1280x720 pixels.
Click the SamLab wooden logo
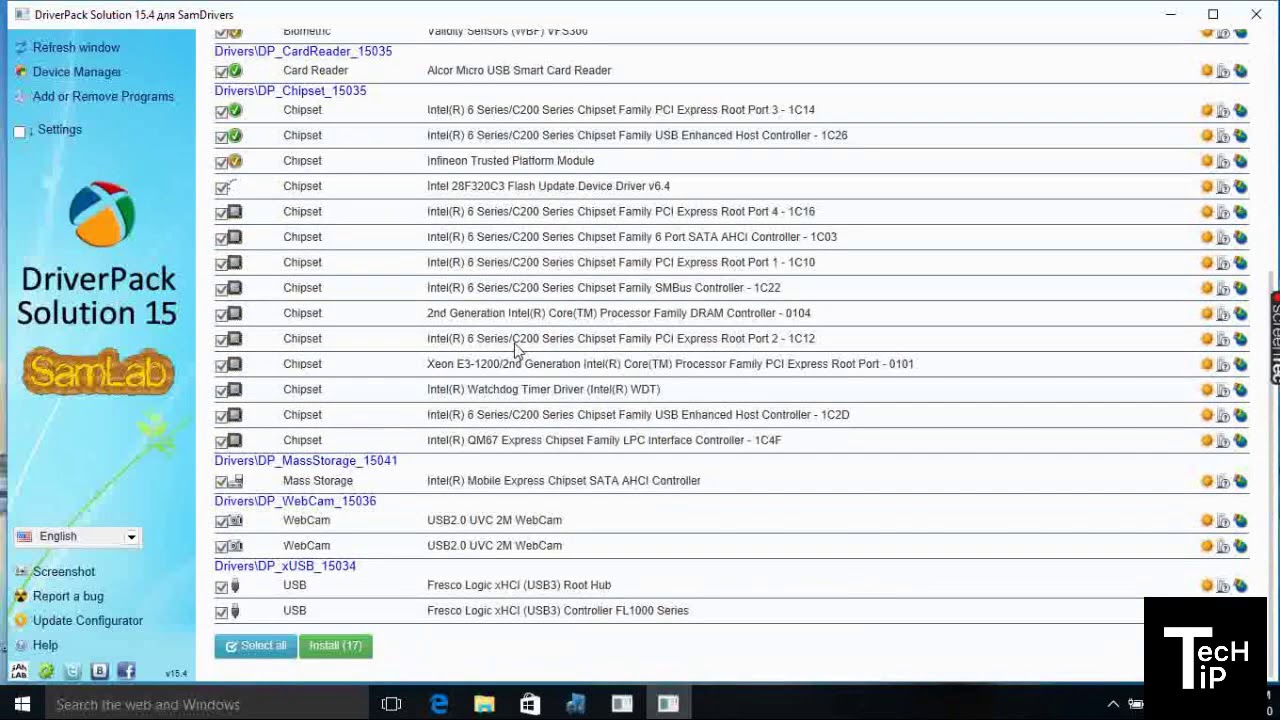(x=99, y=372)
